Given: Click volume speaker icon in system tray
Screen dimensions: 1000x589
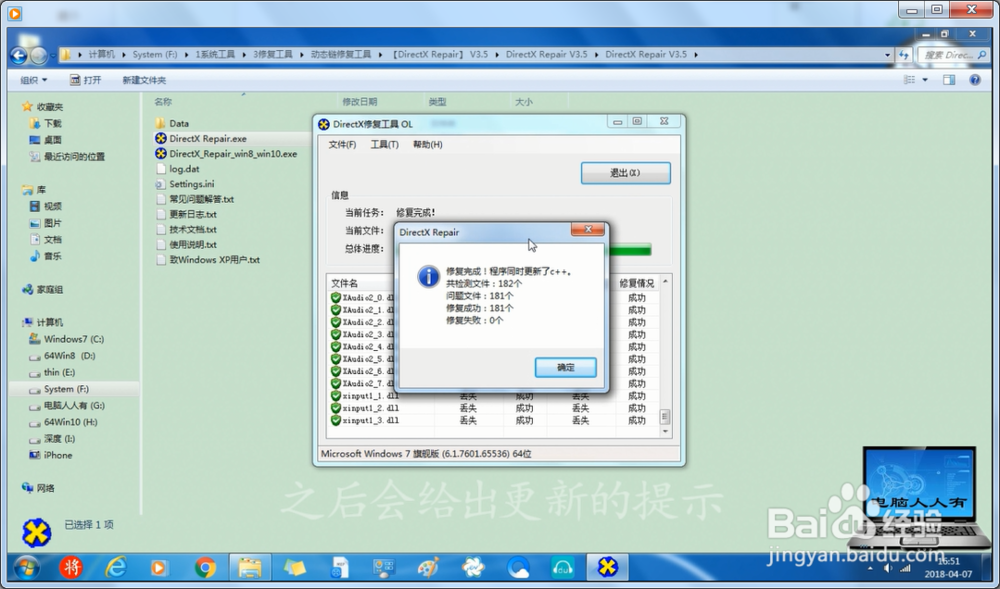Looking at the screenshot, I should [x=888, y=568].
